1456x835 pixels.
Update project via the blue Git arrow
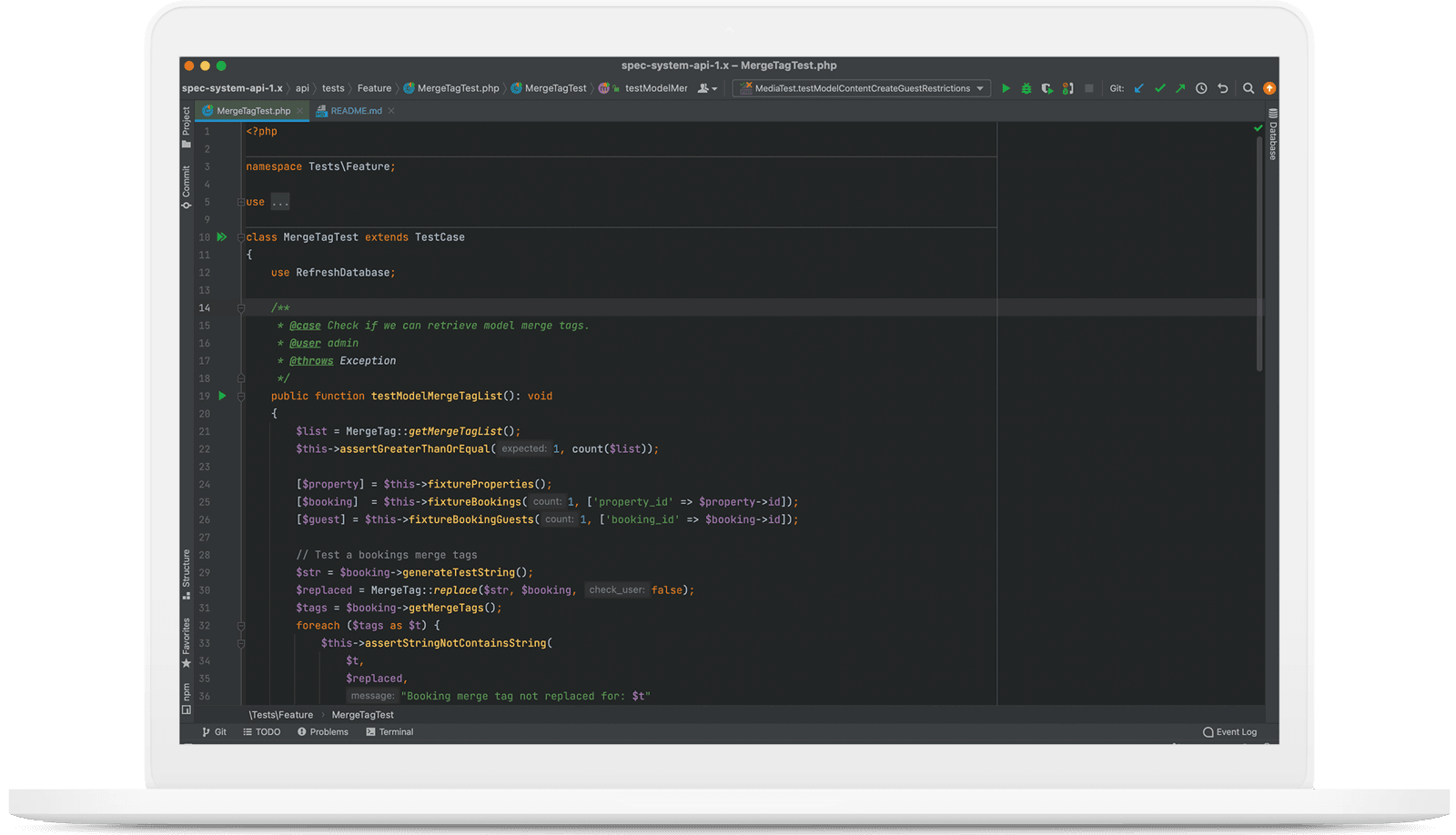coord(1138,88)
